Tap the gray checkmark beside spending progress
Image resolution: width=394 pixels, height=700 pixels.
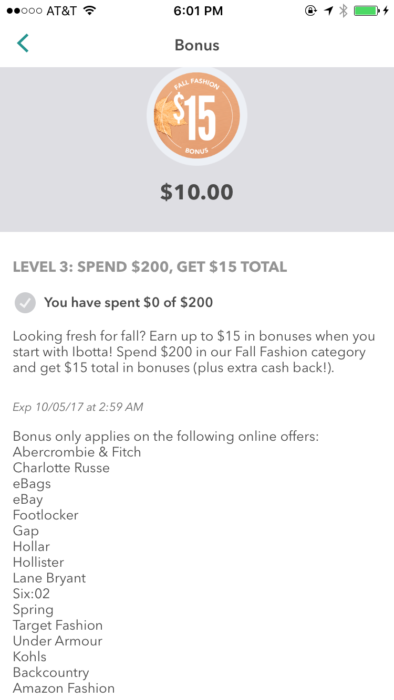[x=25, y=303]
